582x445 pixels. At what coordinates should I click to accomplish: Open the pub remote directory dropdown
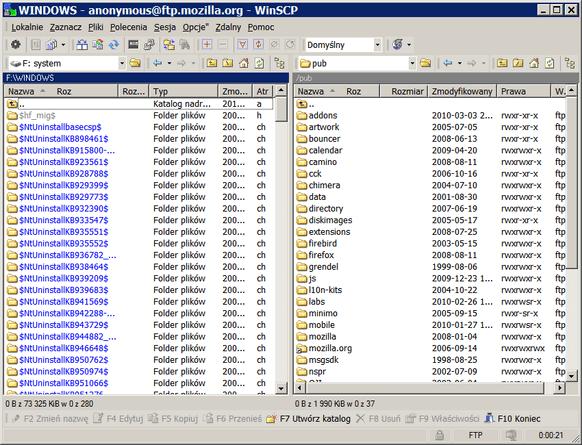[x=412, y=63]
